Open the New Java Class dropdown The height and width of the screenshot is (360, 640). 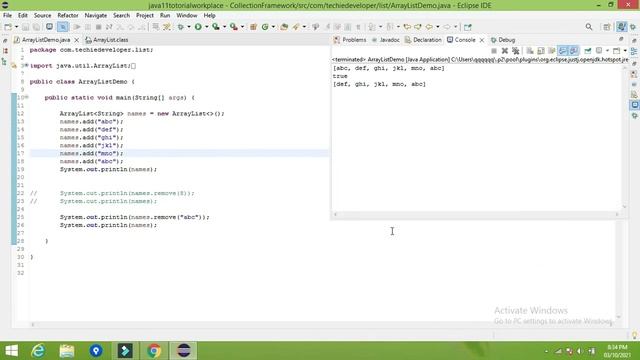coord(273,27)
